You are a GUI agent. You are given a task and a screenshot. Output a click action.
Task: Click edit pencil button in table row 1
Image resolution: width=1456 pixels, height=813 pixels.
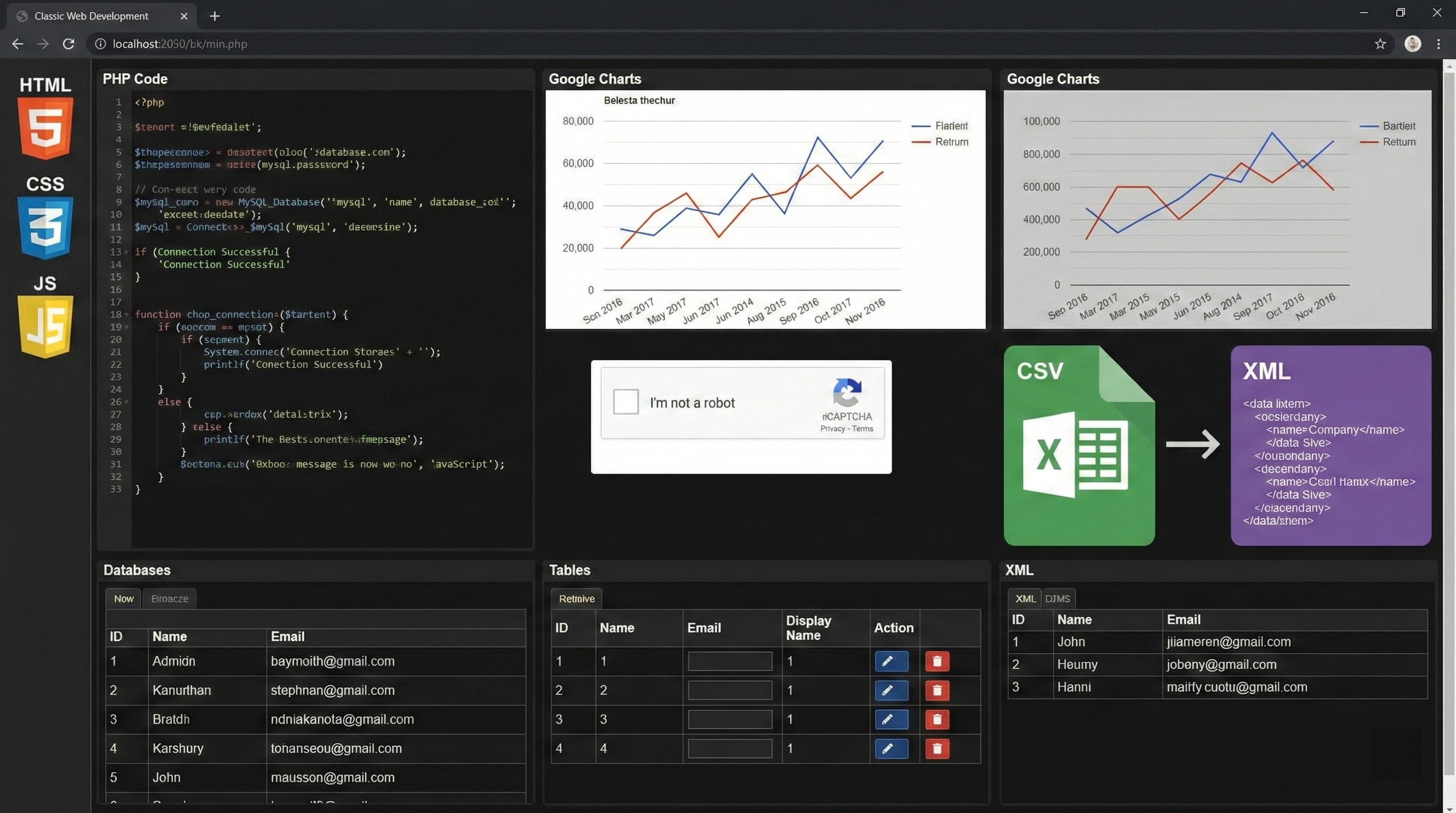(891, 661)
